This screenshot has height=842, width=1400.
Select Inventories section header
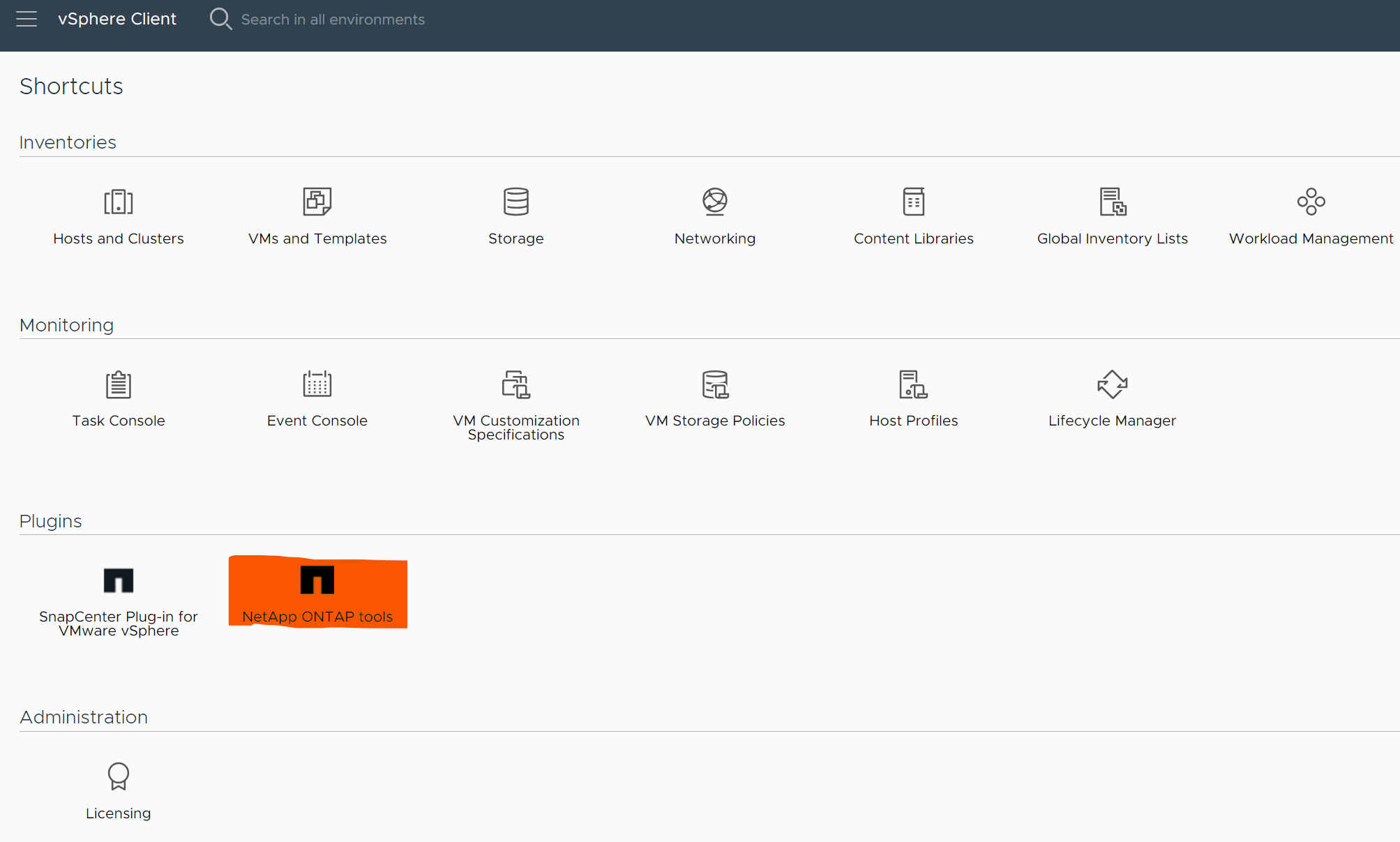(x=67, y=141)
